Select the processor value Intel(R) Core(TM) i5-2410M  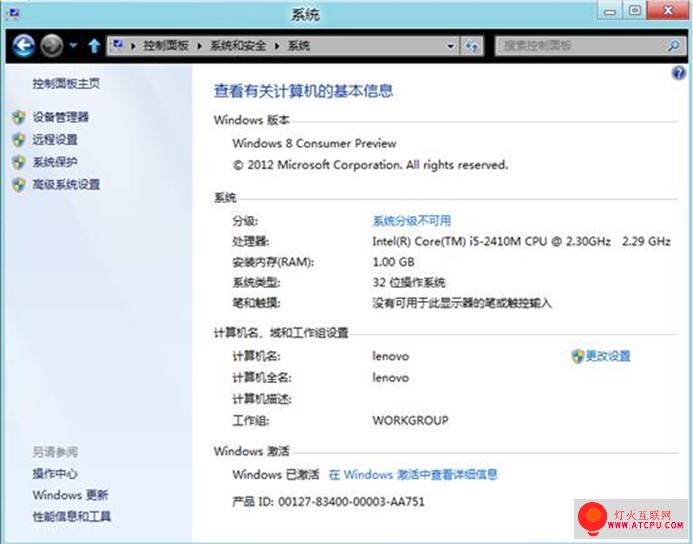point(522,241)
